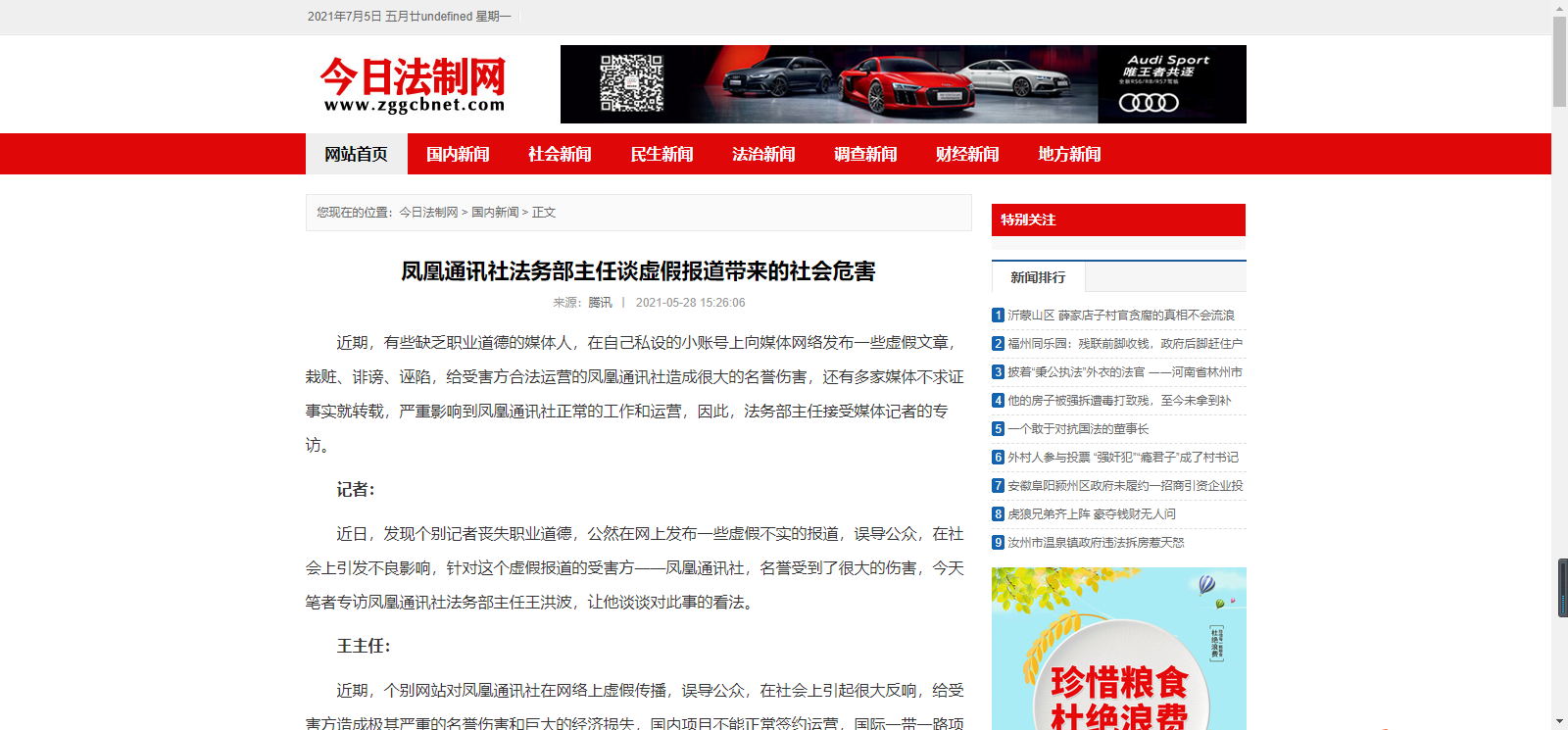The width and height of the screenshot is (1568, 730).
Task: Click the QR code in the banner
Action: (631, 83)
